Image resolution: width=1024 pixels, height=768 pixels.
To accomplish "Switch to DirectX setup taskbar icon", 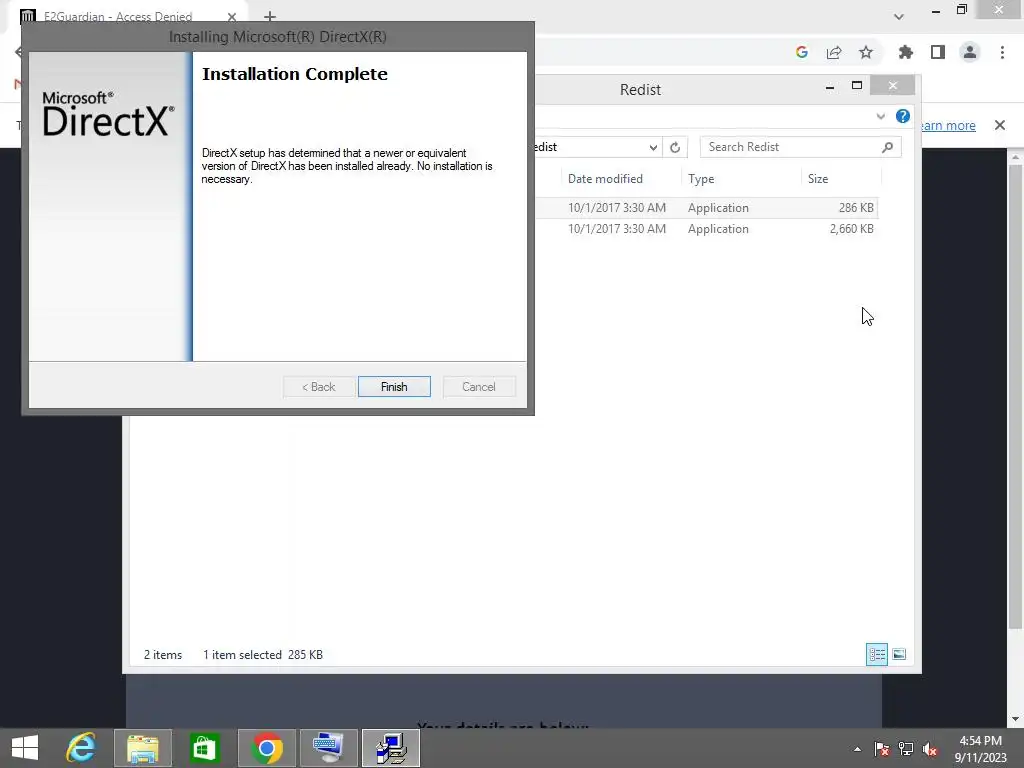I will click(x=391, y=748).
